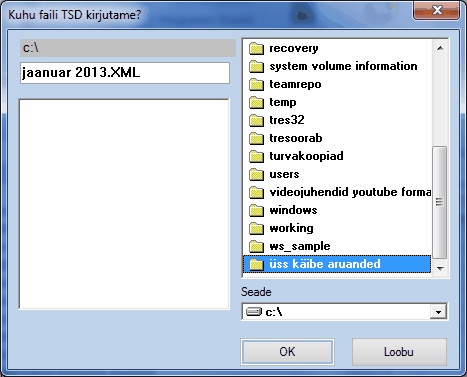Choose the 'temp' folder label
Image resolution: width=467 pixels, height=377 pixels.
283,102
